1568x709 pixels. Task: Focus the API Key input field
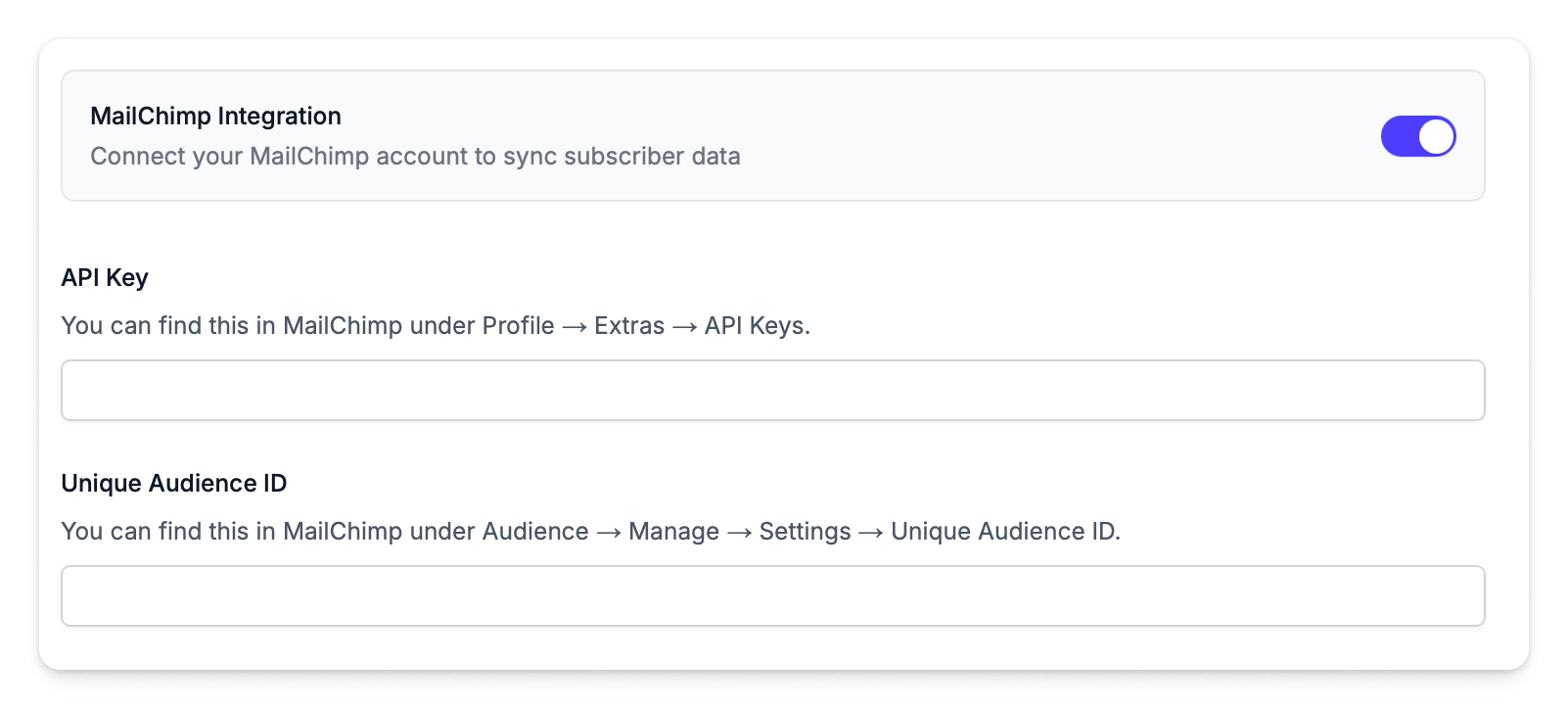(x=773, y=391)
